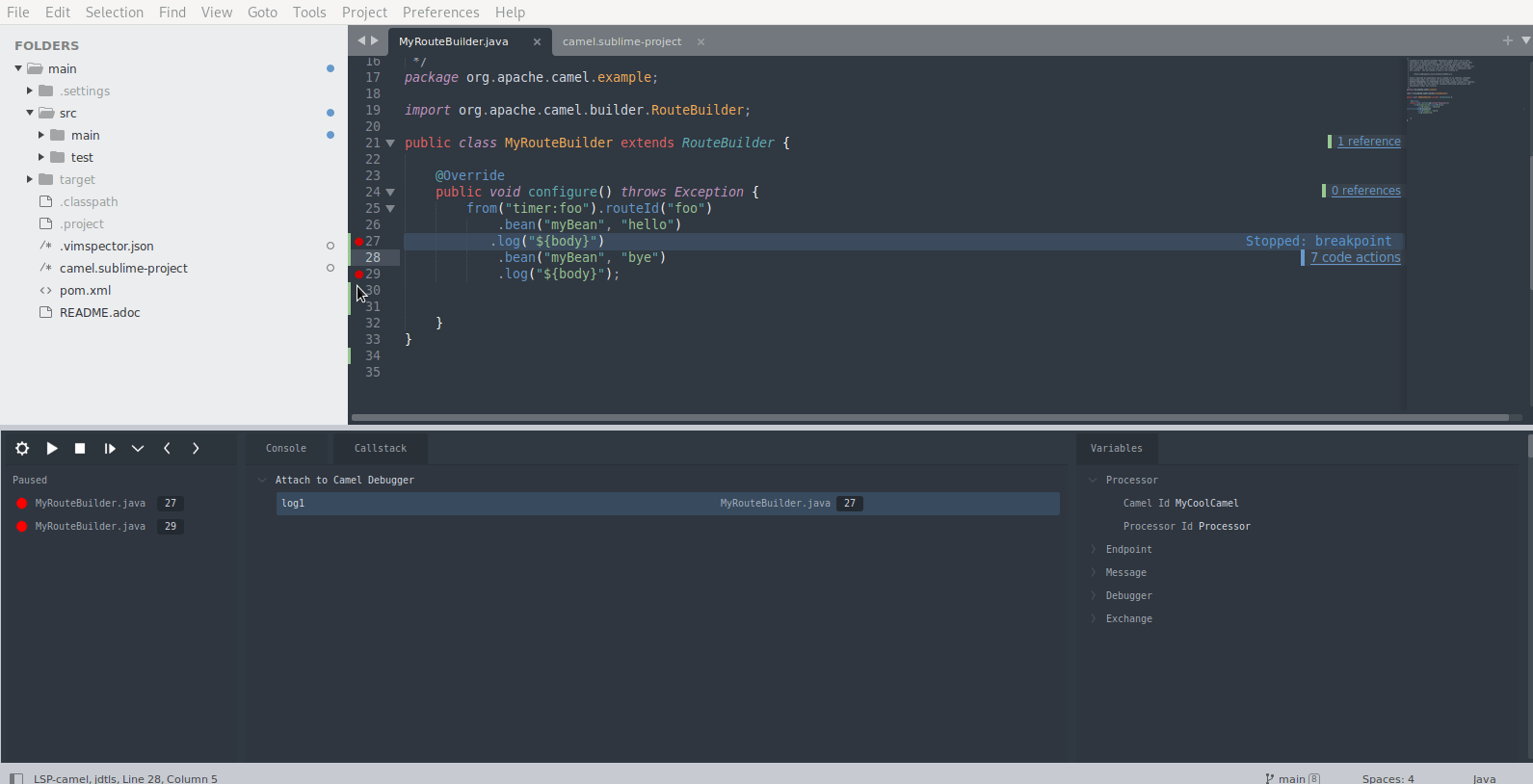Toggle the gutter breakpoint on line 27
The width and height of the screenshot is (1533, 784).
tap(358, 242)
